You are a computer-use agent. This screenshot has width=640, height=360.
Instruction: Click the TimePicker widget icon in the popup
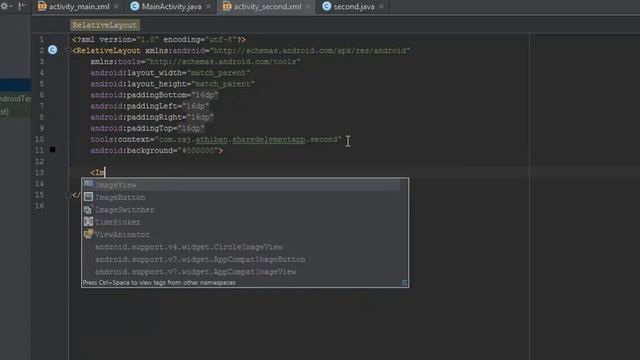(x=88, y=222)
